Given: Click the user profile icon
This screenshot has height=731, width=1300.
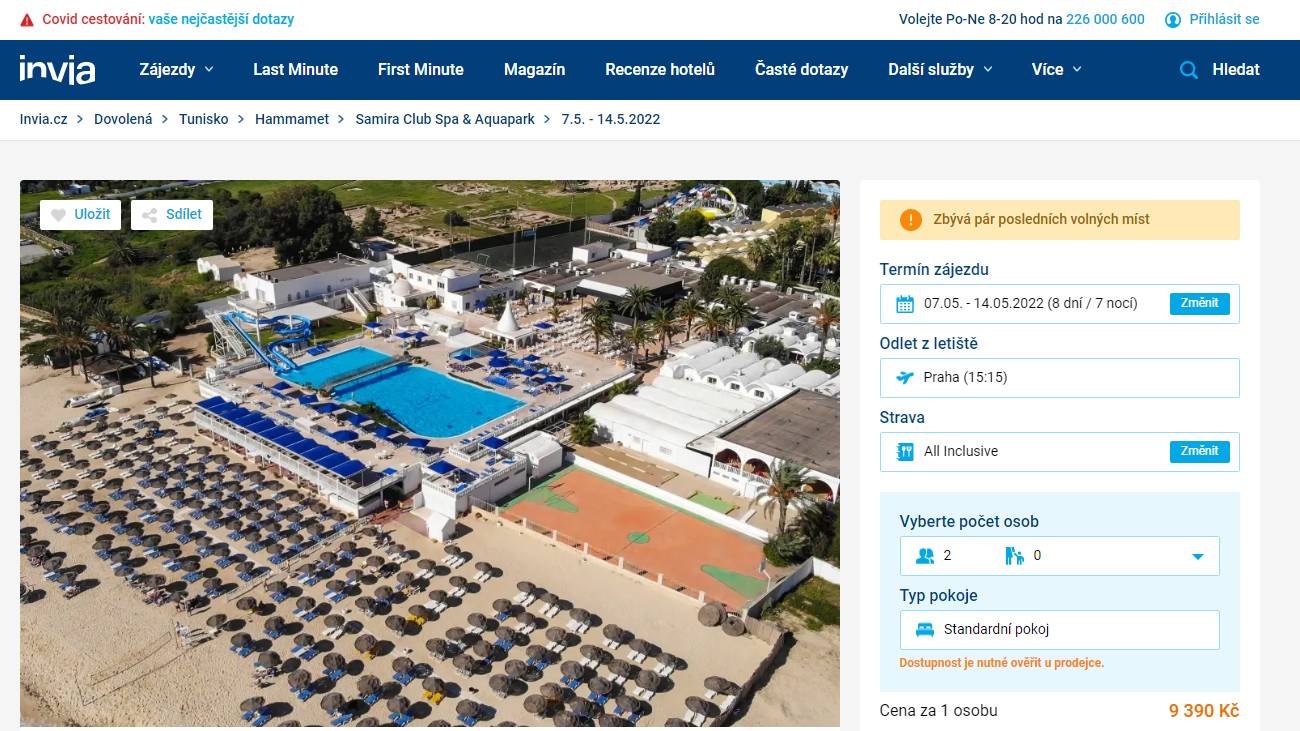Looking at the screenshot, I should point(1173,19).
